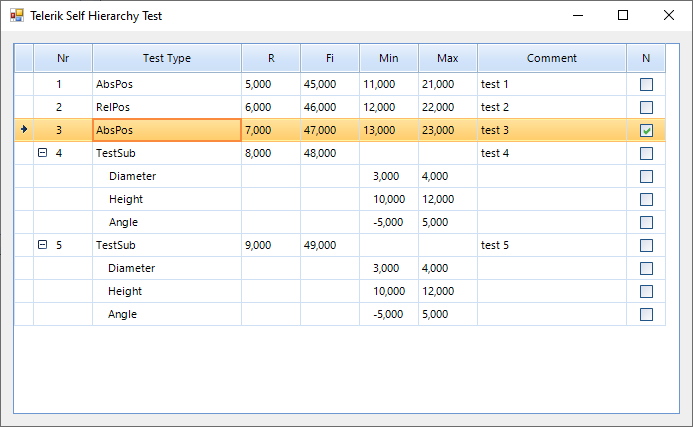Click the test 4 comment cell
The height and width of the screenshot is (427, 693).
(x=551, y=153)
